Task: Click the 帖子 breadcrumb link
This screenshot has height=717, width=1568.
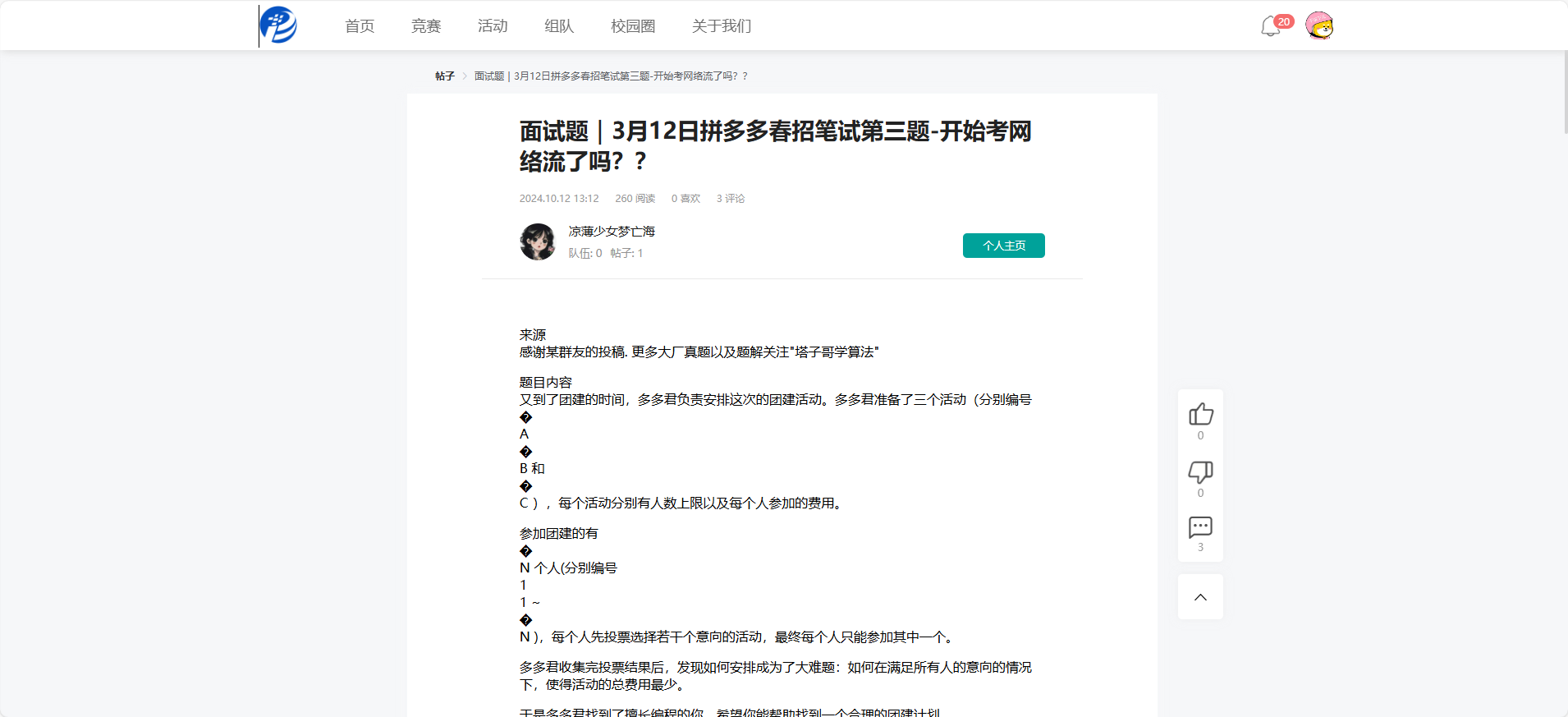Action: [x=445, y=76]
